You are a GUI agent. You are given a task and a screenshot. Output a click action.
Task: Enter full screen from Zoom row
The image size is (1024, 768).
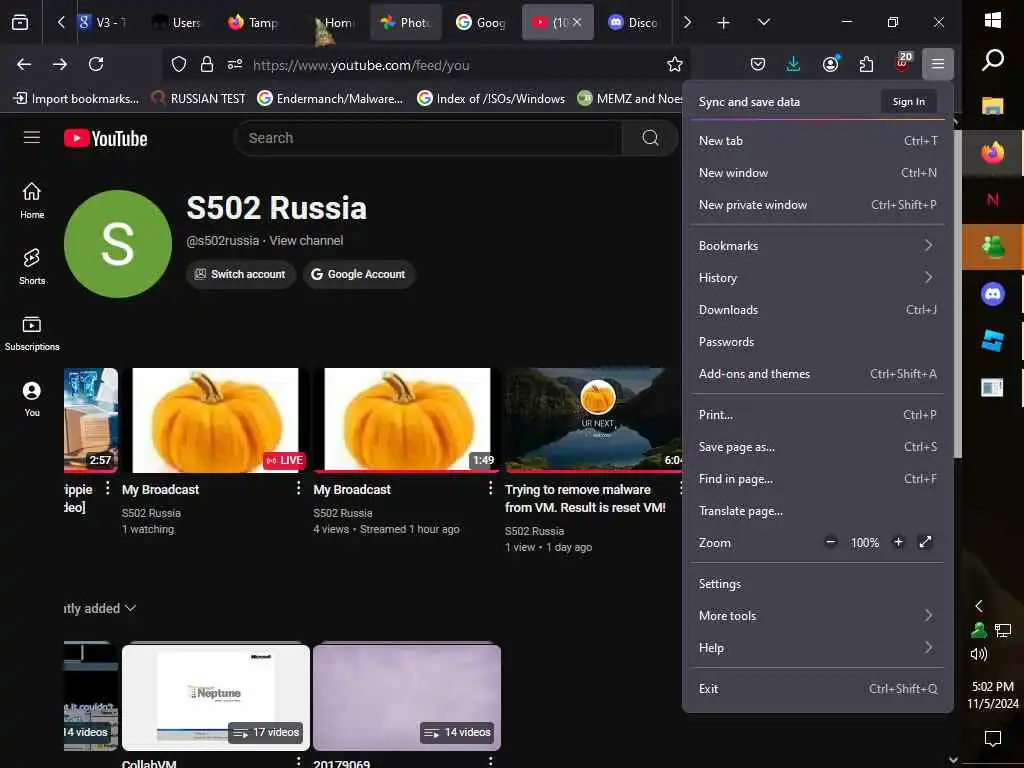point(925,542)
